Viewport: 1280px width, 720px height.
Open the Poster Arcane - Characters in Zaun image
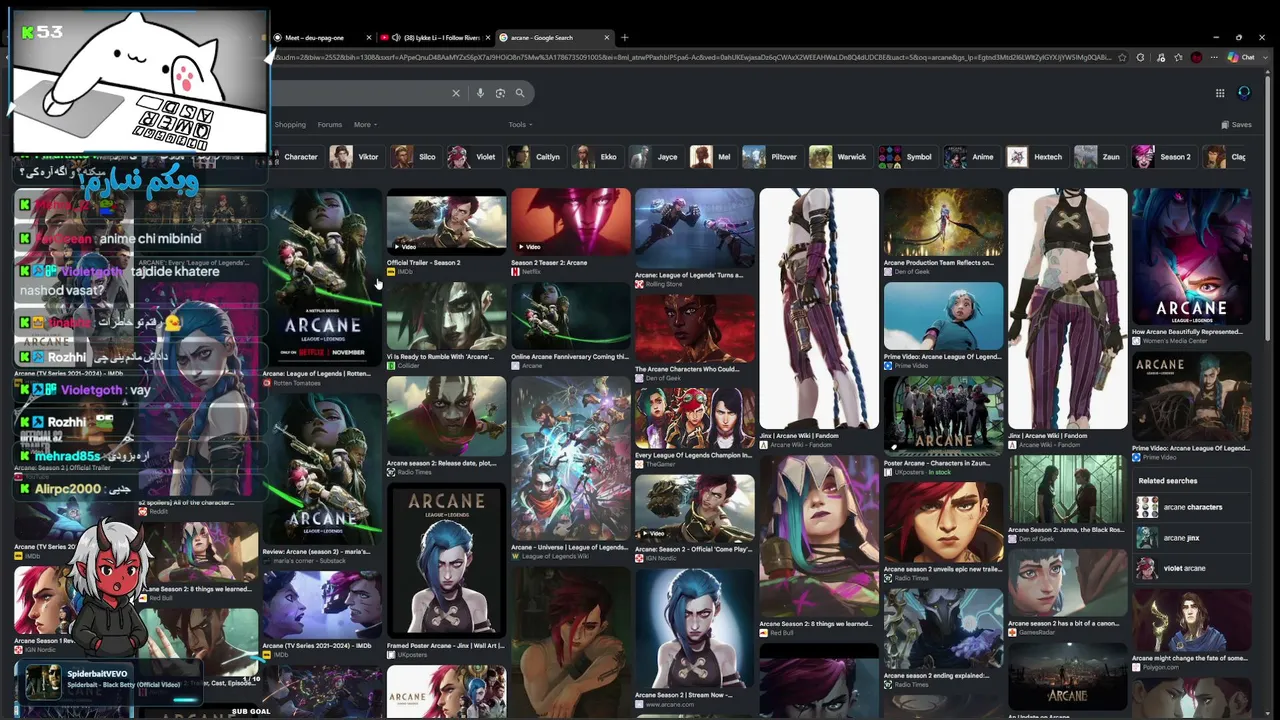pyautogui.click(x=943, y=416)
